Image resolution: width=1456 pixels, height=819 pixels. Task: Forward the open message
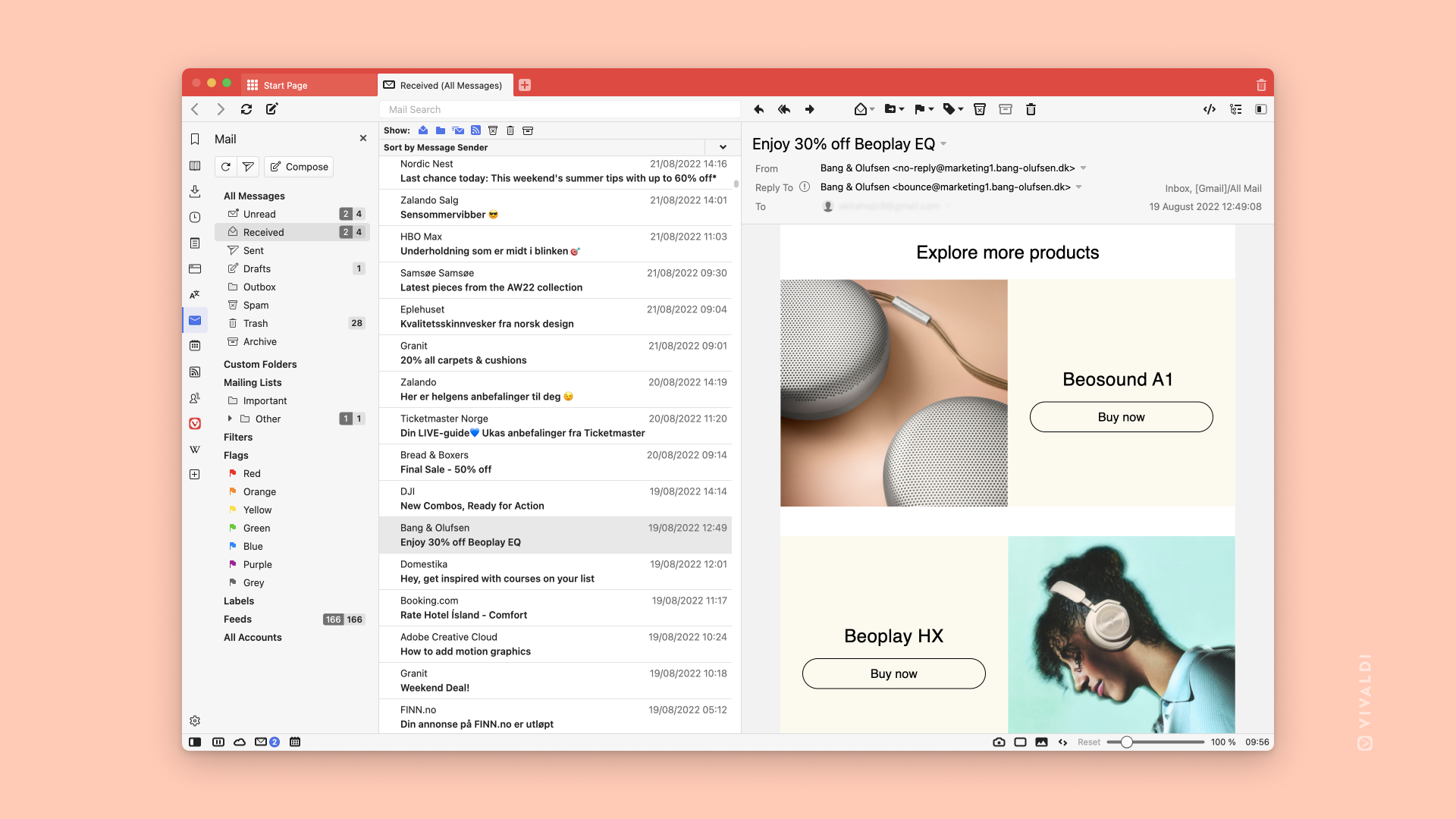810,109
